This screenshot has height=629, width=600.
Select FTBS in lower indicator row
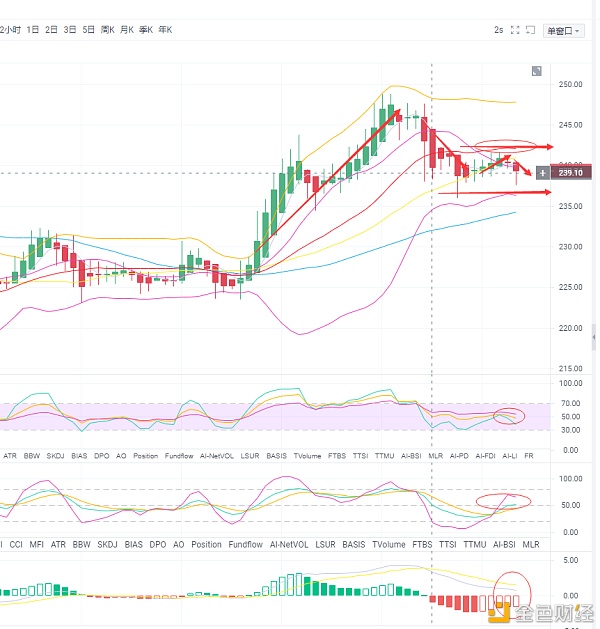(x=422, y=545)
